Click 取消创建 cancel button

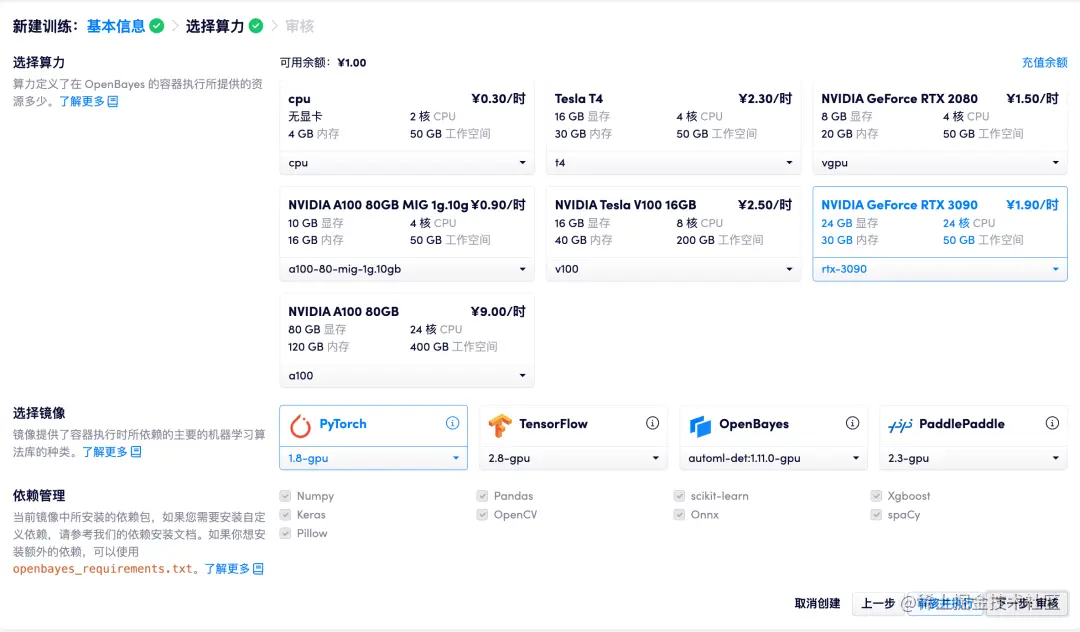pyautogui.click(x=818, y=603)
